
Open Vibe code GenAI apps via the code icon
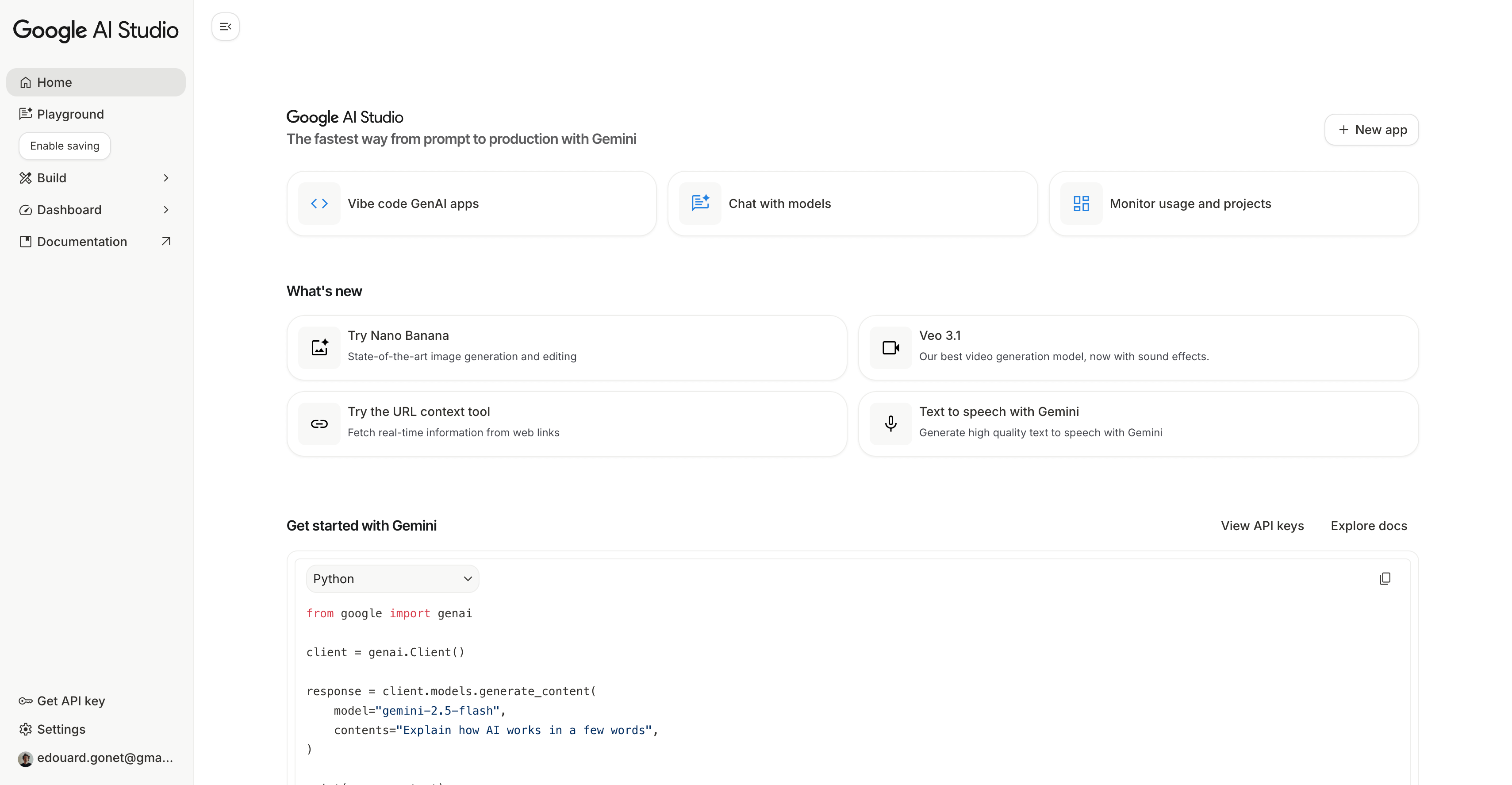(319, 203)
